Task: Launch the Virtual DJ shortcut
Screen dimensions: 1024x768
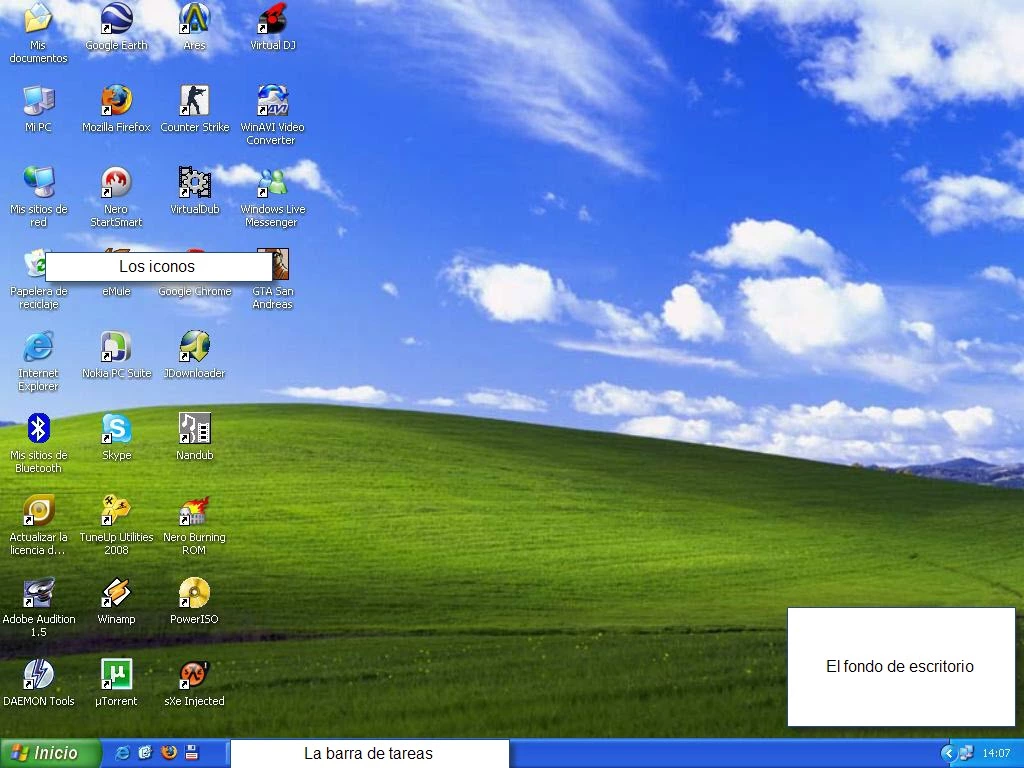Action: point(273,18)
